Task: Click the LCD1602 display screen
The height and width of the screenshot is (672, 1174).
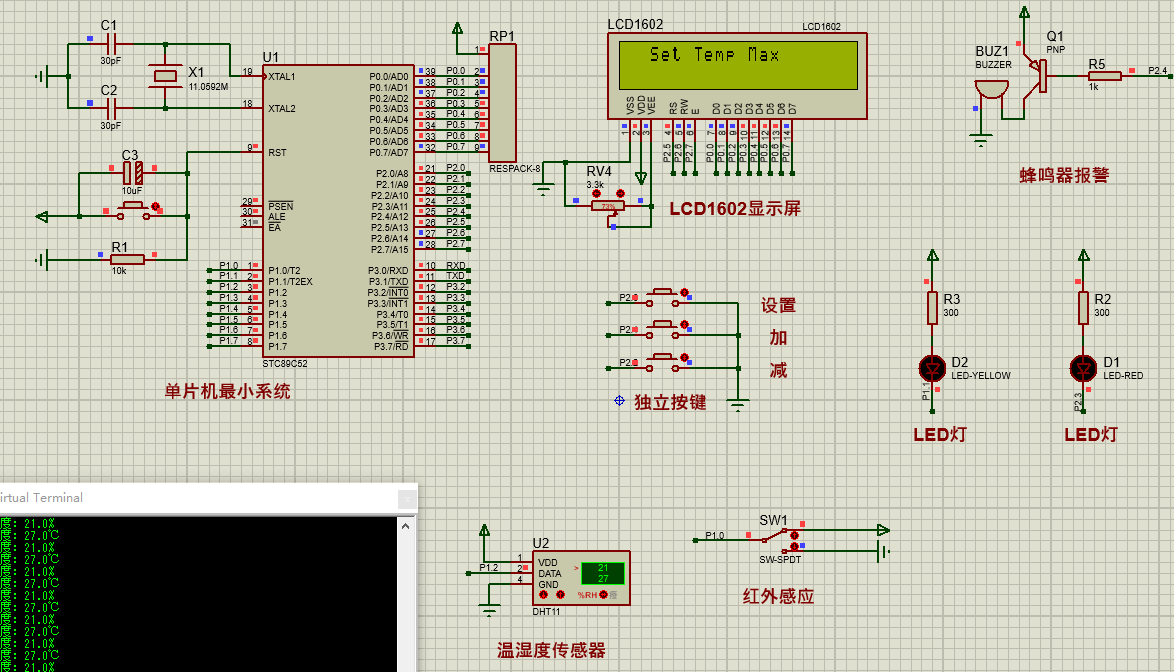Action: (x=738, y=66)
